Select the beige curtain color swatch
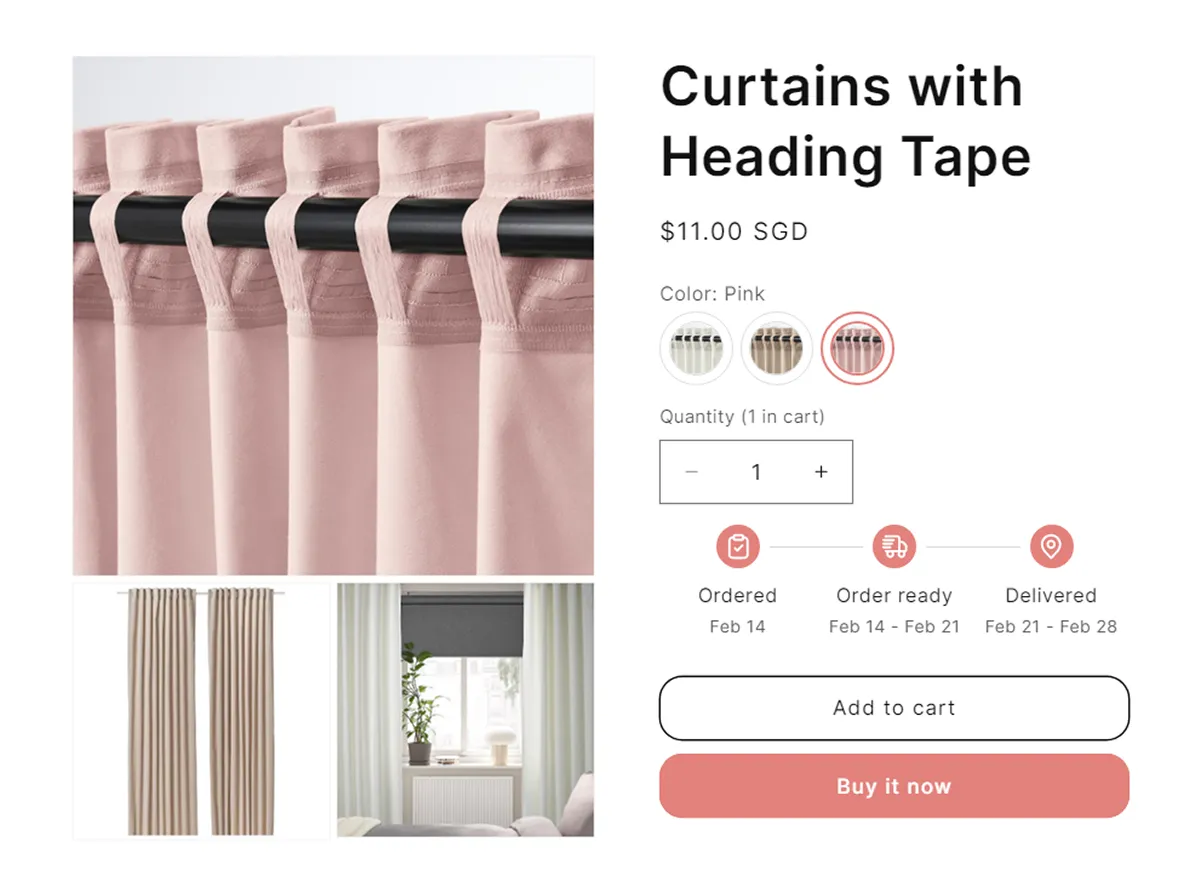The width and height of the screenshot is (1202, 878). coord(777,349)
